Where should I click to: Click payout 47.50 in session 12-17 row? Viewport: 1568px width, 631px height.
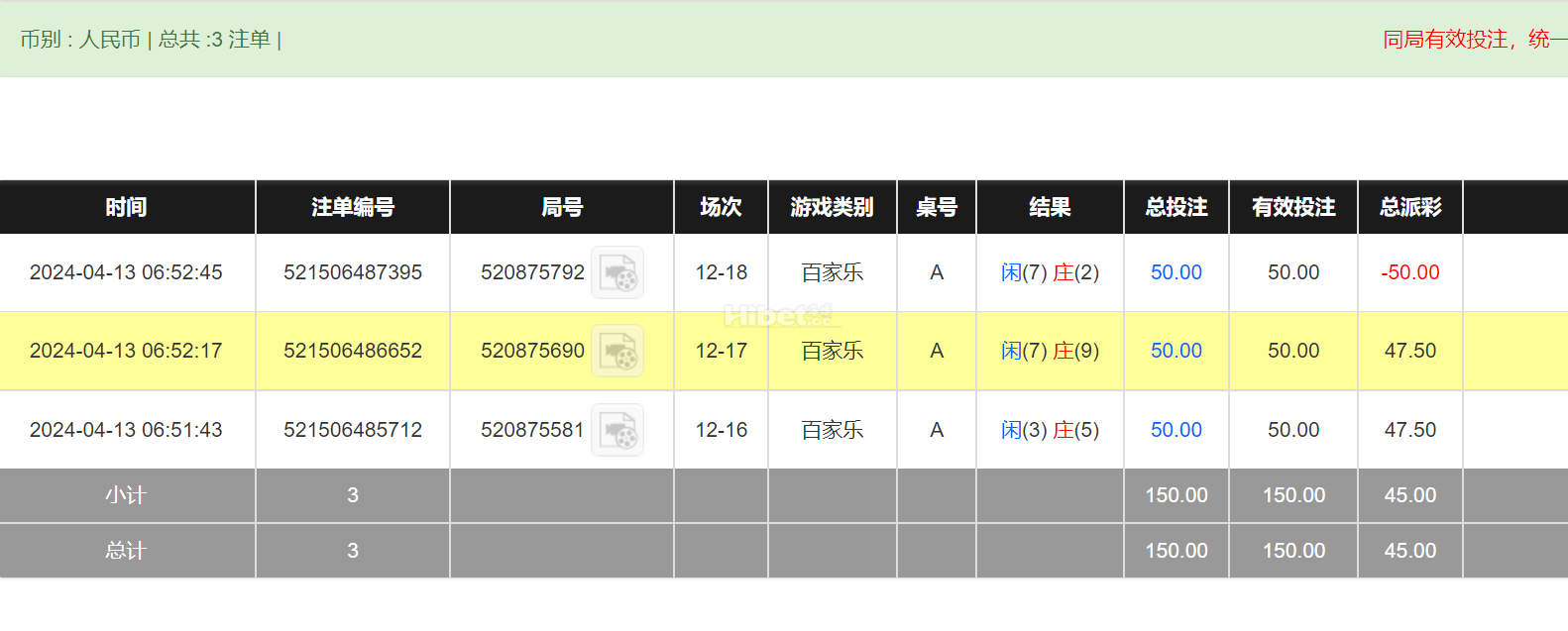(1410, 351)
